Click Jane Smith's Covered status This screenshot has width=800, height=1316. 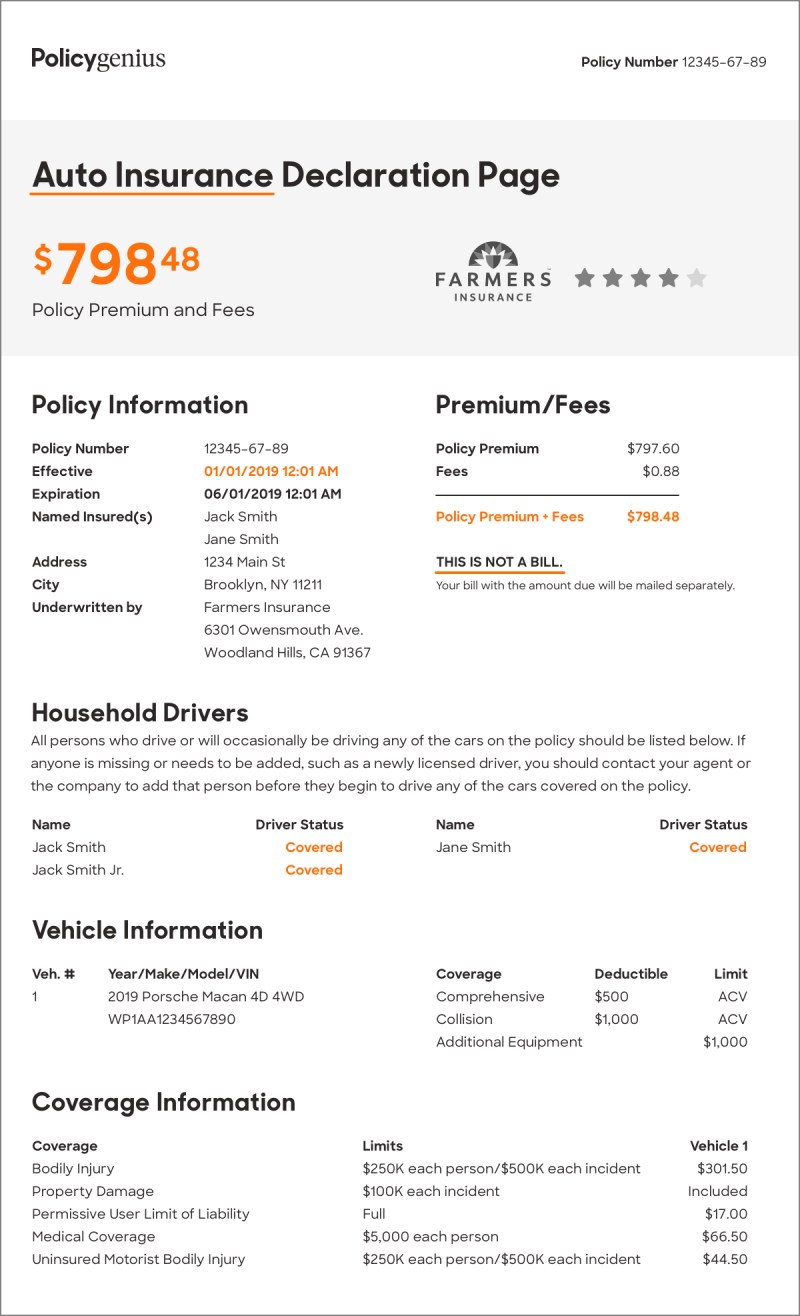pyautogui.click(x=718, y=847)
